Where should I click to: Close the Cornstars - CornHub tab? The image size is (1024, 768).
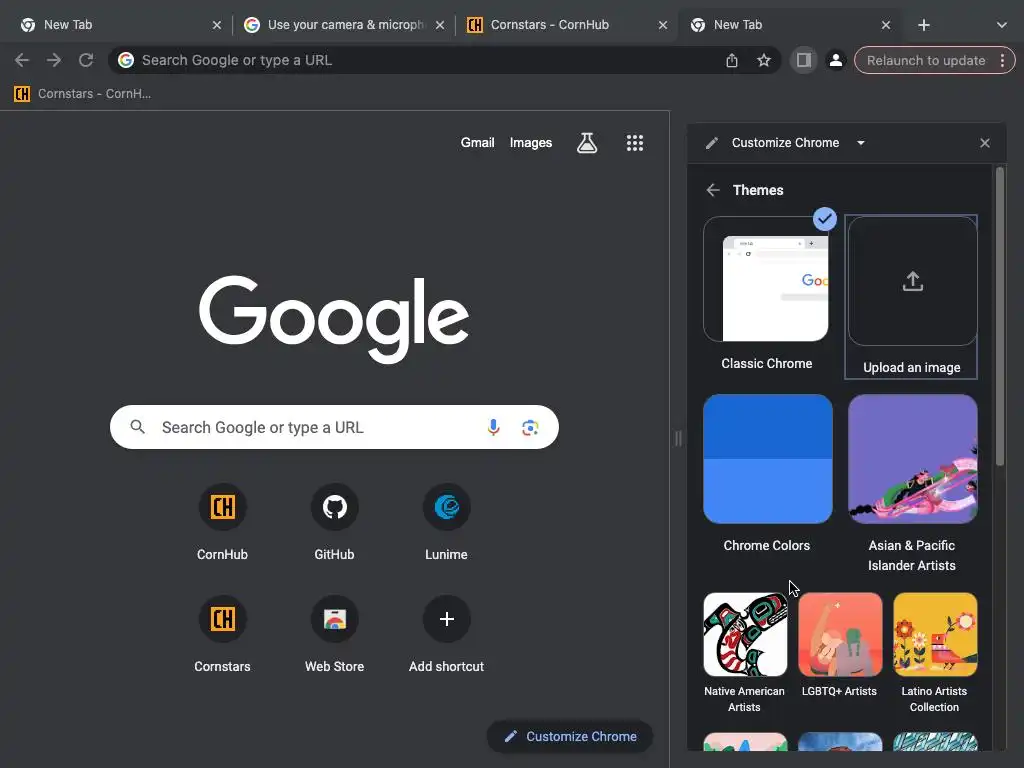coord(663,25)
